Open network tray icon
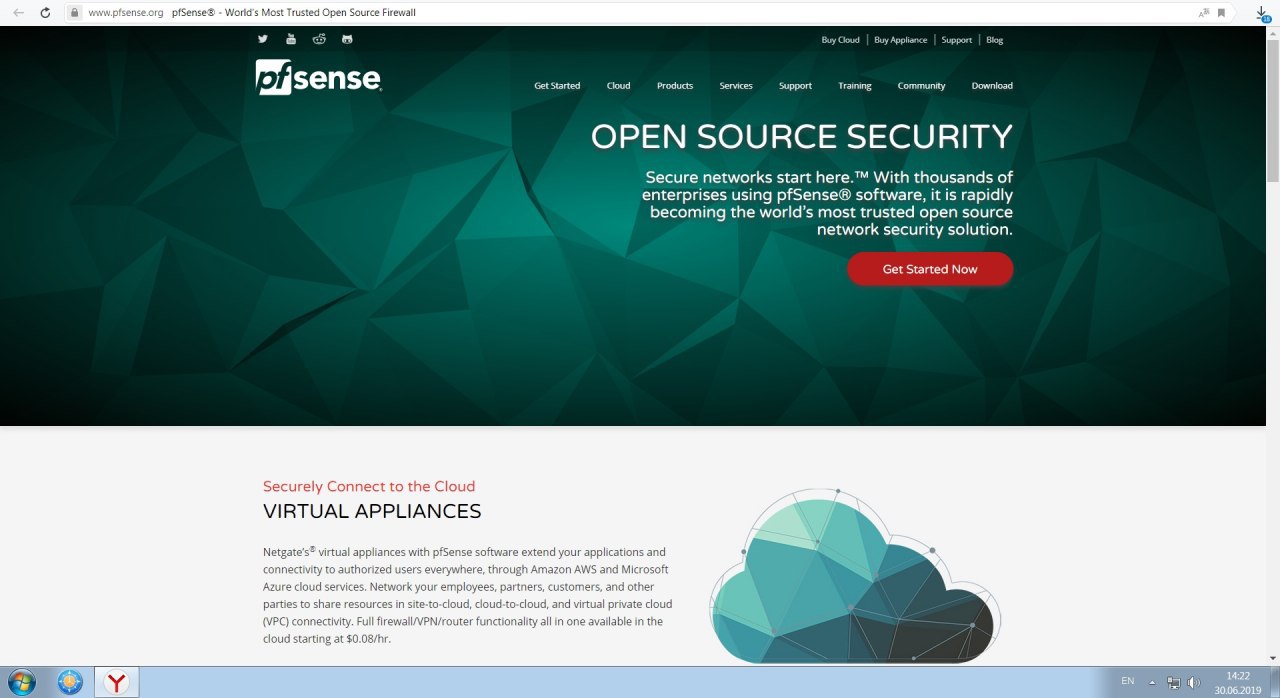This screenshot has width=1280, height=698. [x=1174, y=682]
